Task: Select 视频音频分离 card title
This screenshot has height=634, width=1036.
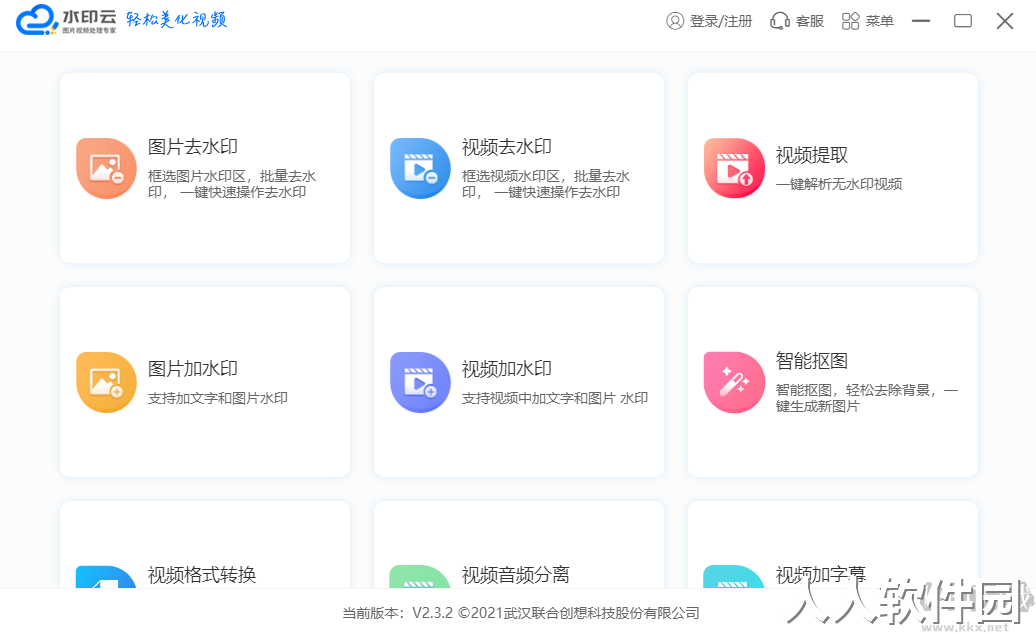Action: click(515, 575)
